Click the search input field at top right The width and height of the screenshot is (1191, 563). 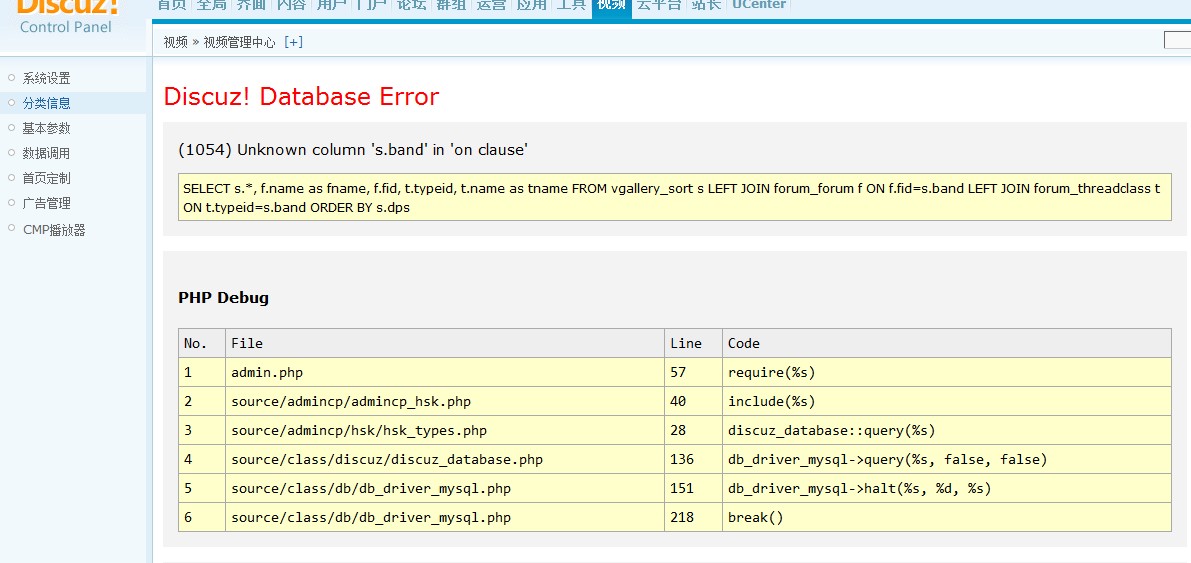click(1177, 40)
